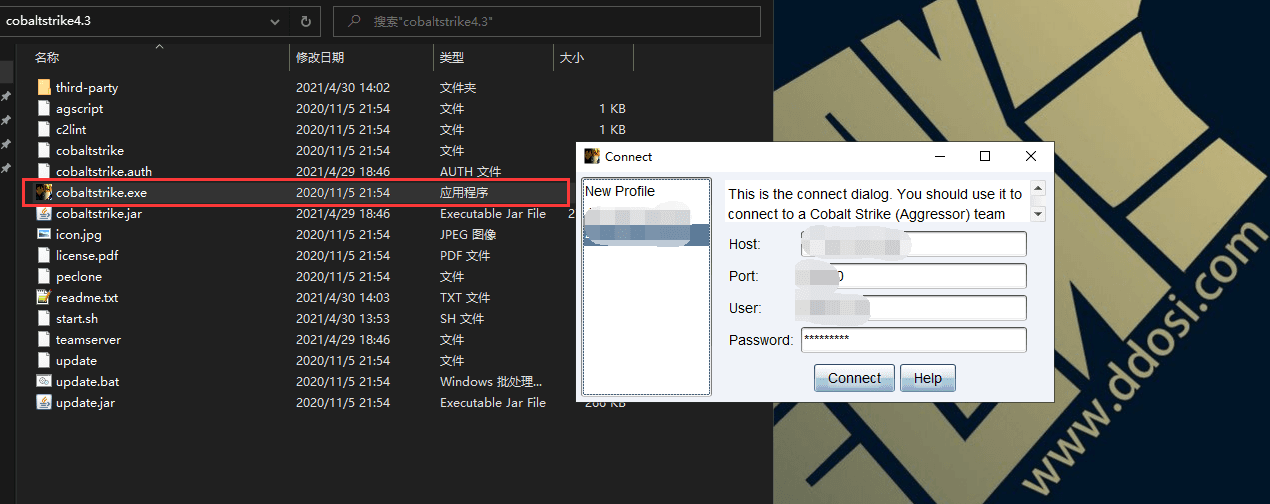Select the cobaltstrike.exe file name
Viewport: 1270px width, 504px height.
[101, 192]
